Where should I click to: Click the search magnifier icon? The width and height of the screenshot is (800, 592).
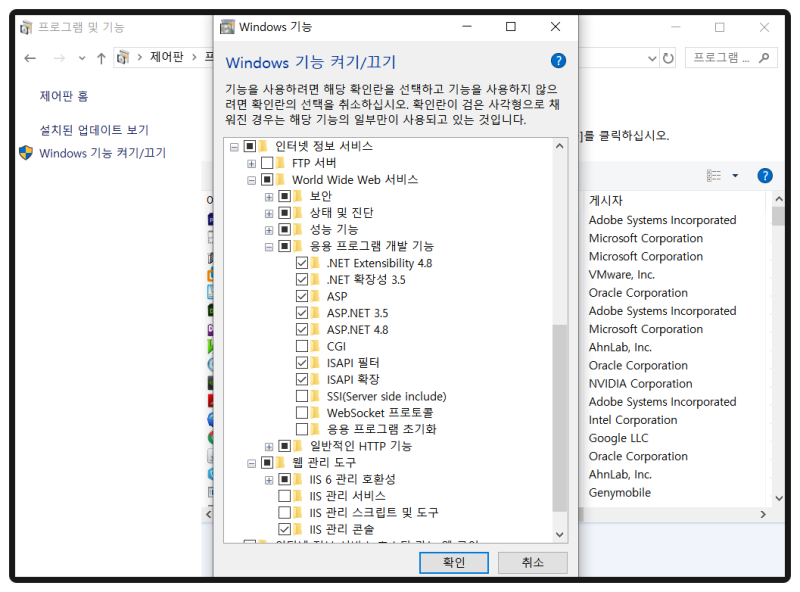(764, 58)
